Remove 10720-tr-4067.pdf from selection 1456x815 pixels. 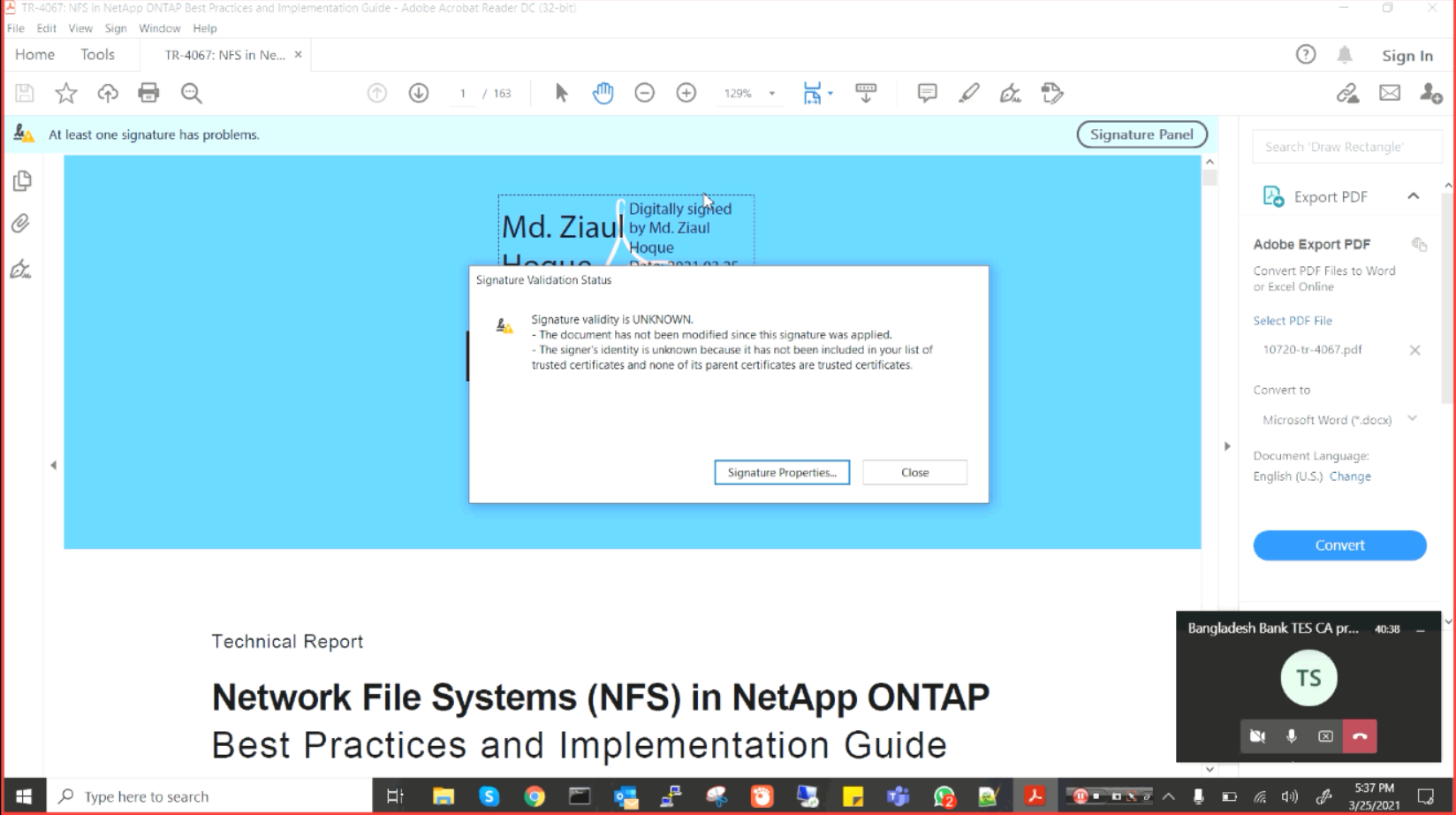pos(1414,350)
